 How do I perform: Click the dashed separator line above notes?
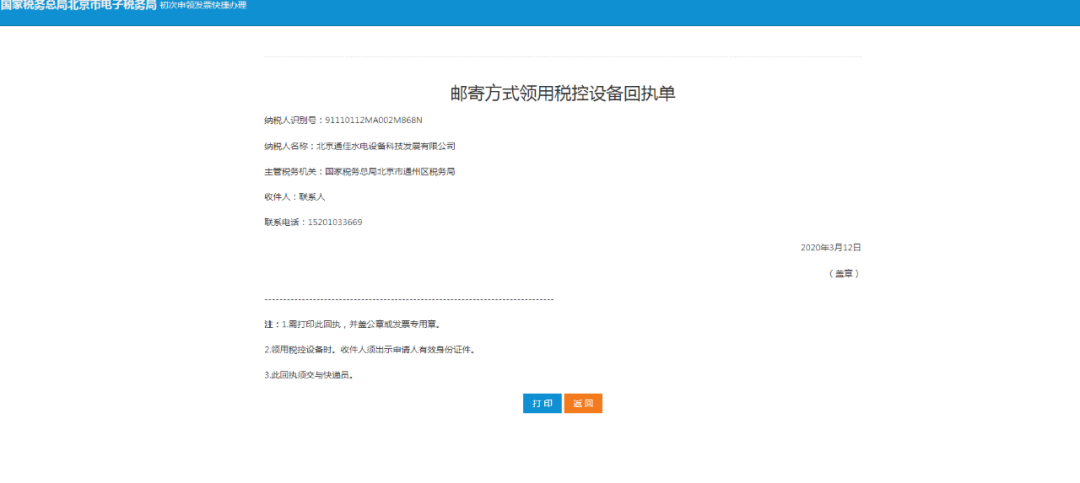point(408,299)
